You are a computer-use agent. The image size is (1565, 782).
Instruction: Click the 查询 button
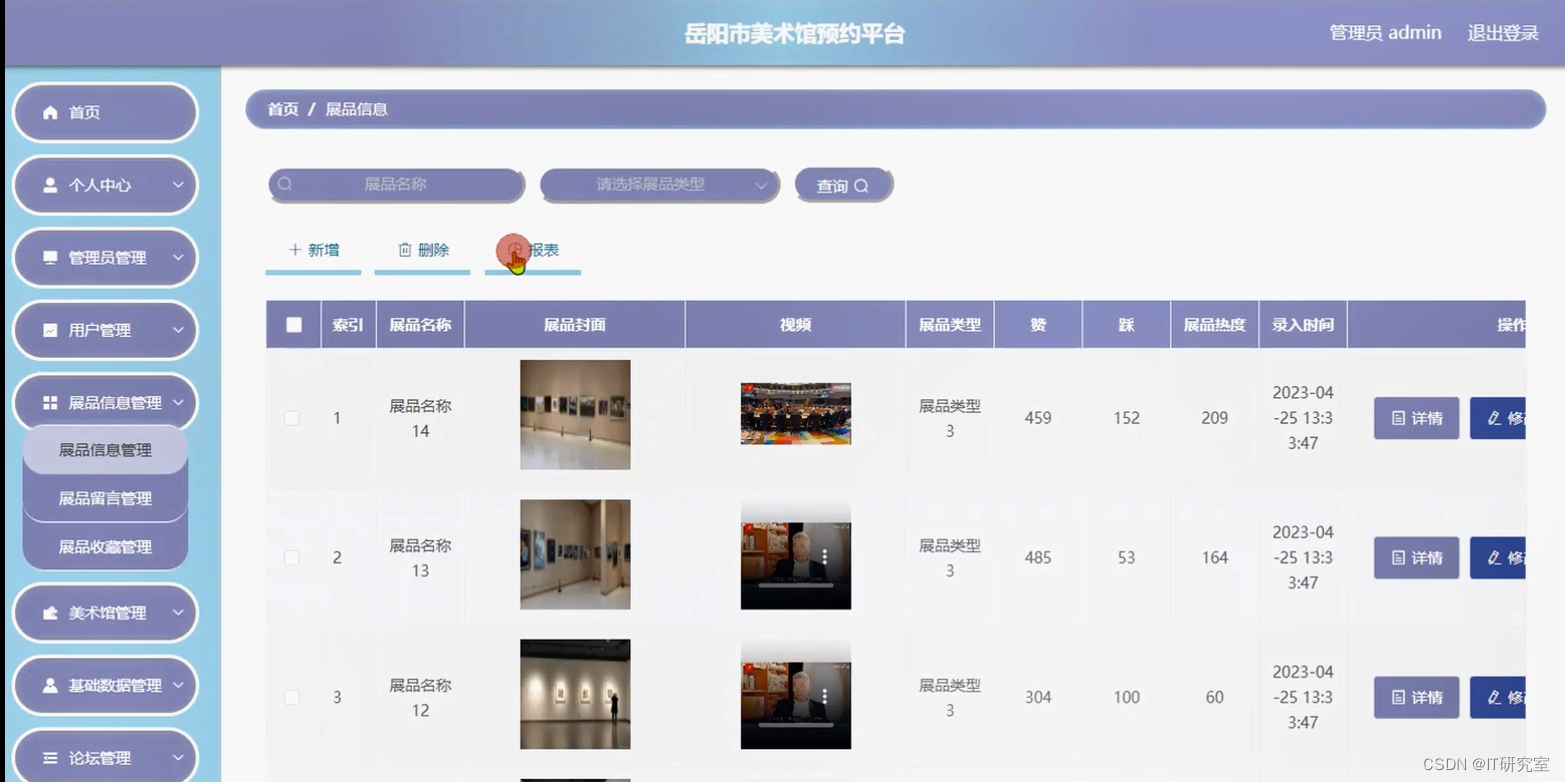843,185
